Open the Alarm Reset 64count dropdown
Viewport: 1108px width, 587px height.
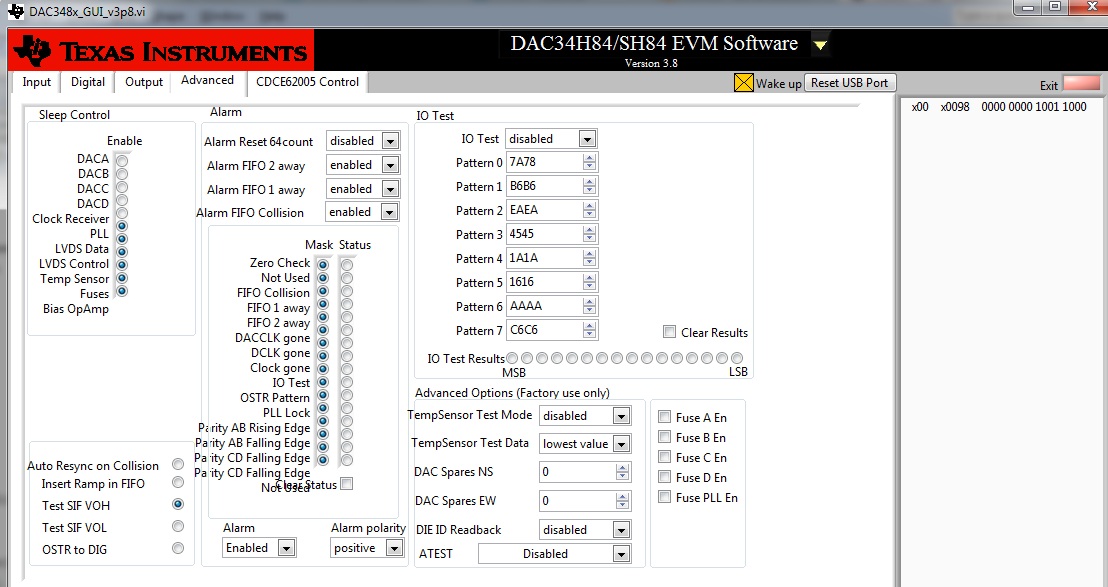click(390, 141)
